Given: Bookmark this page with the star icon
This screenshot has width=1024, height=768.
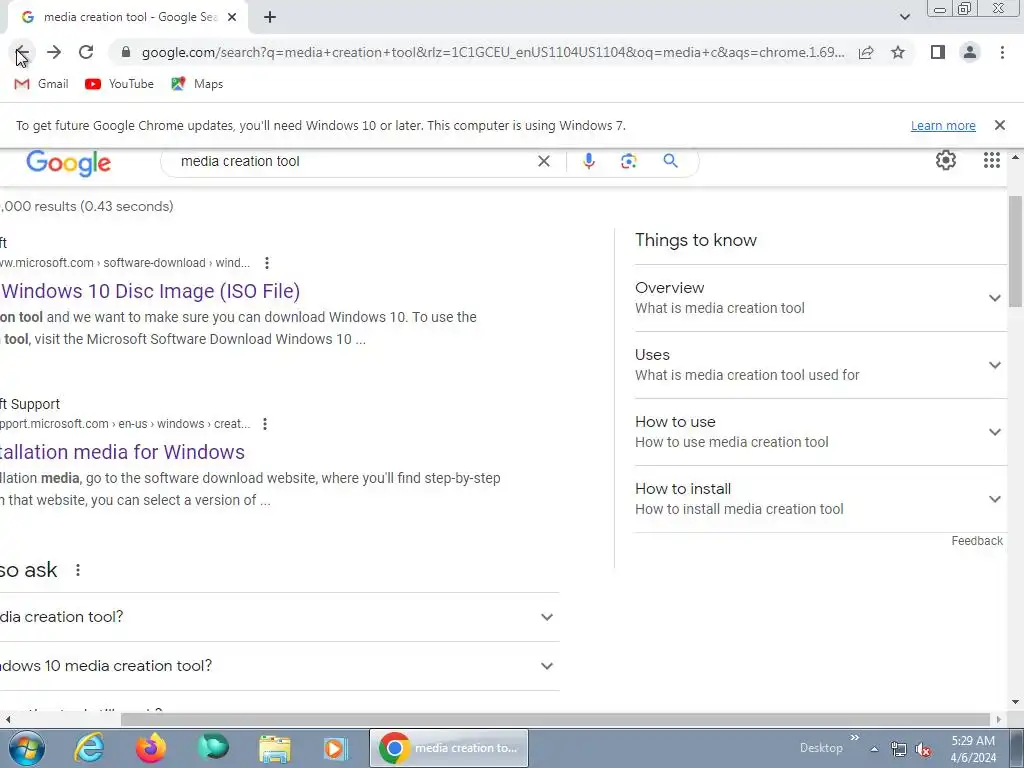Looking at the screenshot, I should pyautogui.click(x=898, y=52).
